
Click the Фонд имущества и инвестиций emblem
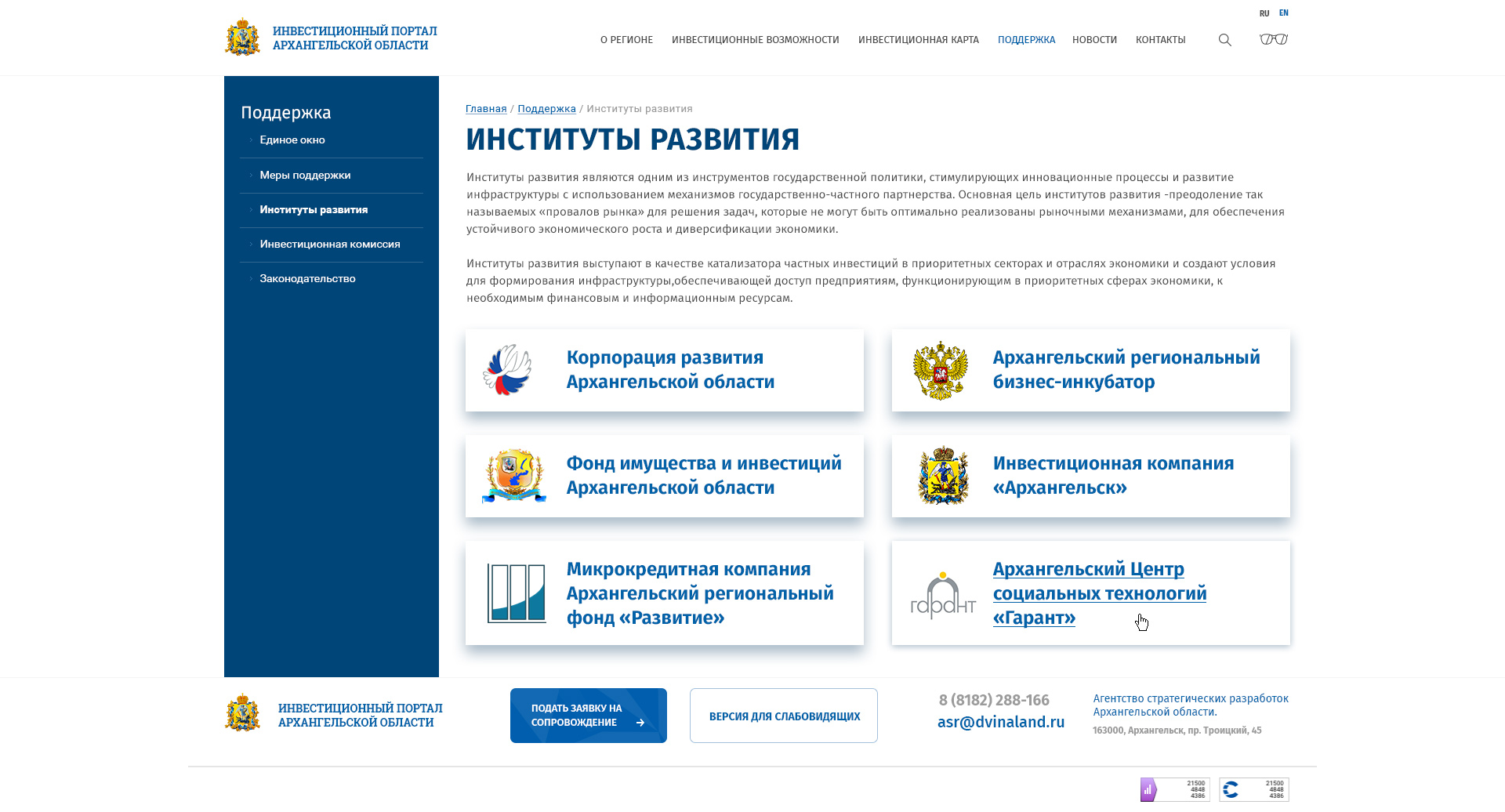[x=513, y=476]
